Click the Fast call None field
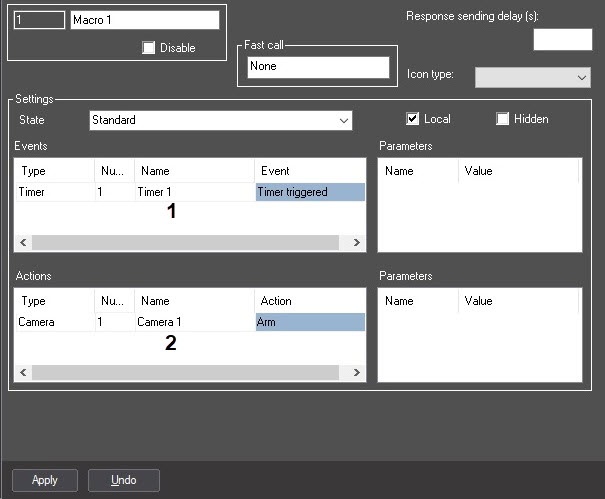This screenshot has height=499, width=605. click(318, 67)
